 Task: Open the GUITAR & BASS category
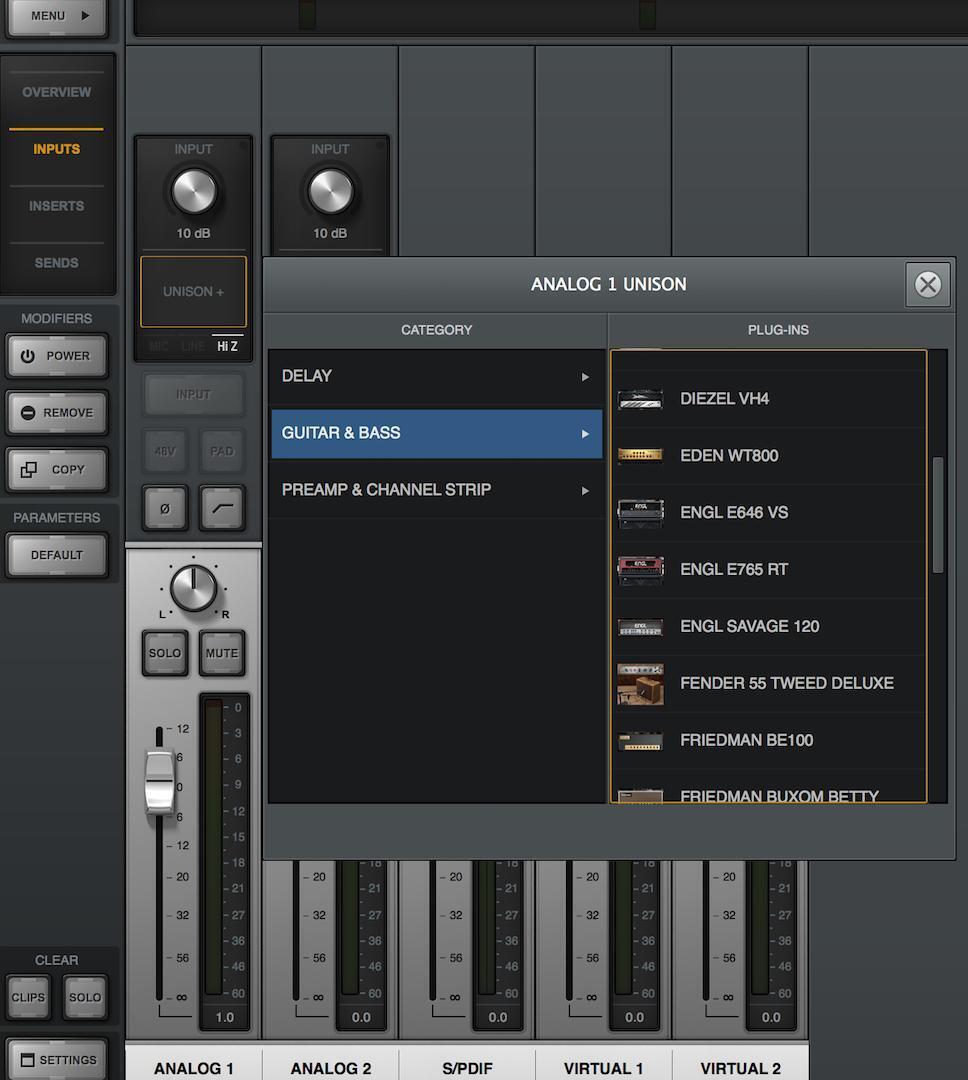[436, 433]
